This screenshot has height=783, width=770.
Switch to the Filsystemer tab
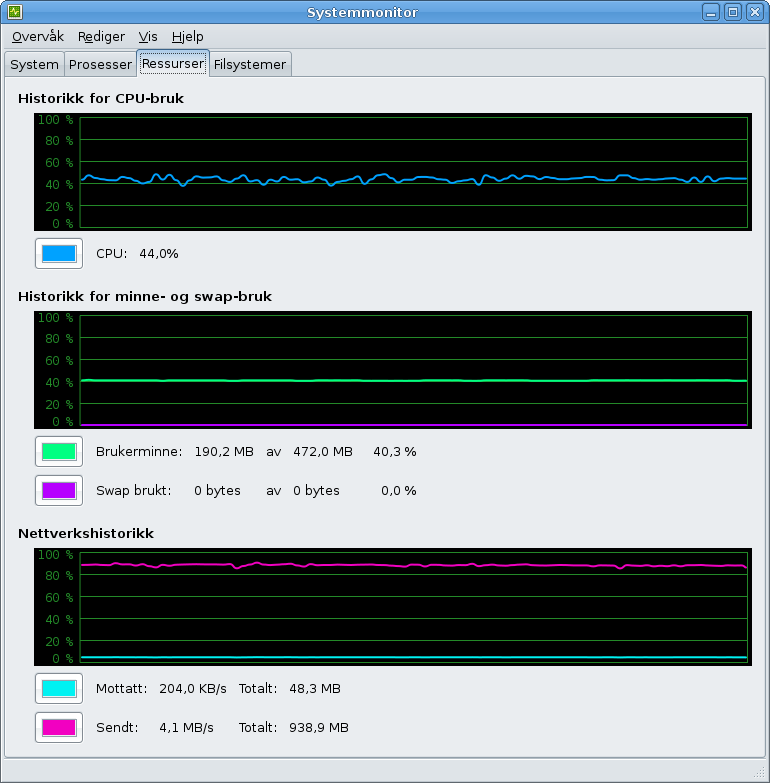tap(250, 64)
